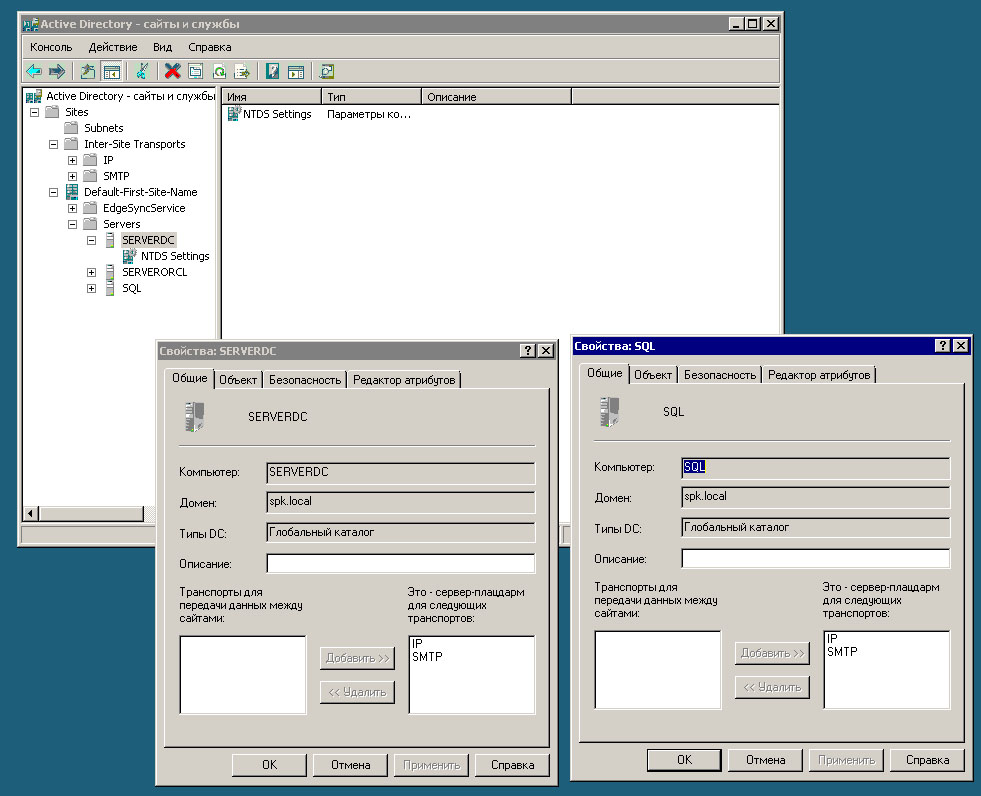
Task: Click OK in the SERVERDC properties dialog
Action: point(270,765)
